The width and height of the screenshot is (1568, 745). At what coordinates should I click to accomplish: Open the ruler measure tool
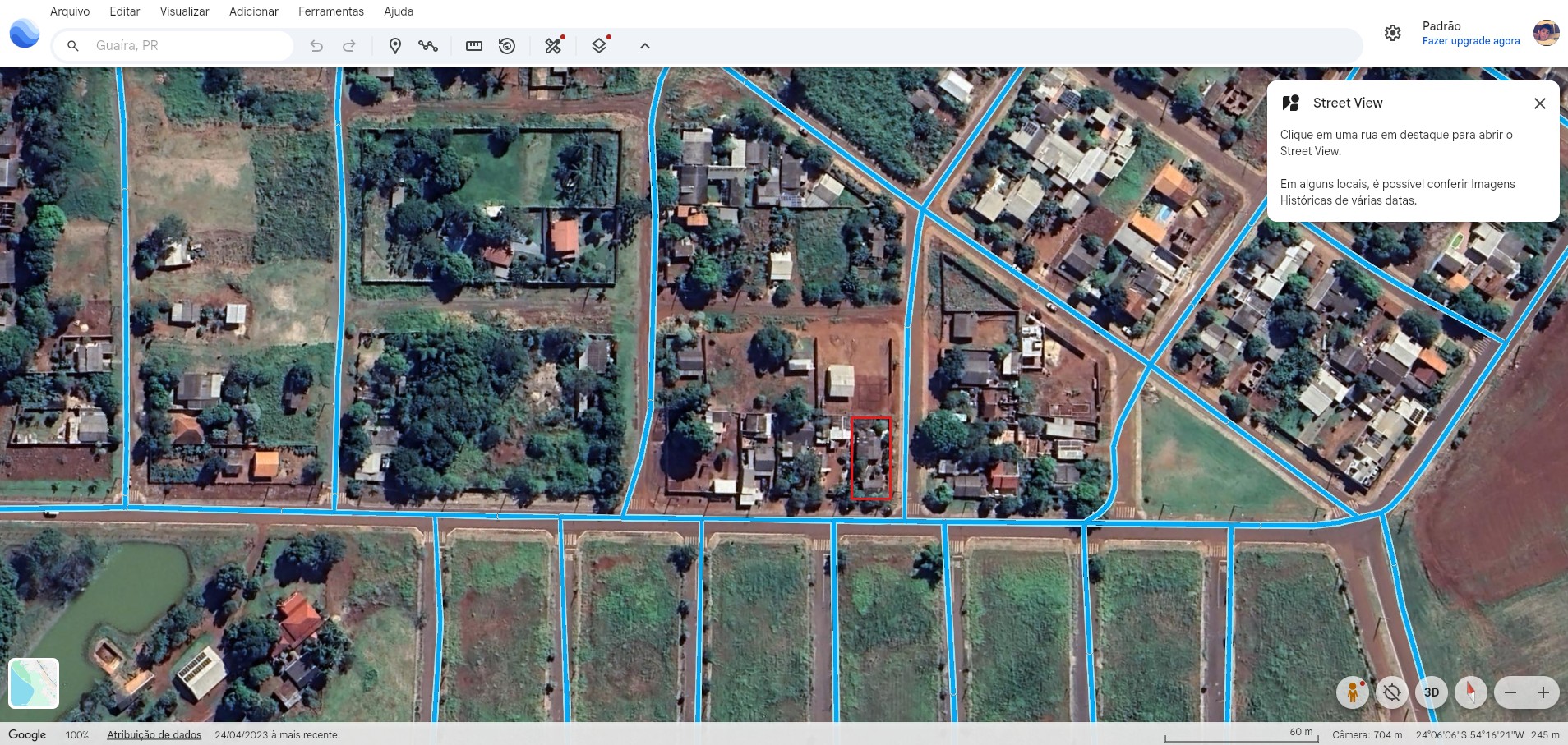pyautogui.click(x=474, y=46)
